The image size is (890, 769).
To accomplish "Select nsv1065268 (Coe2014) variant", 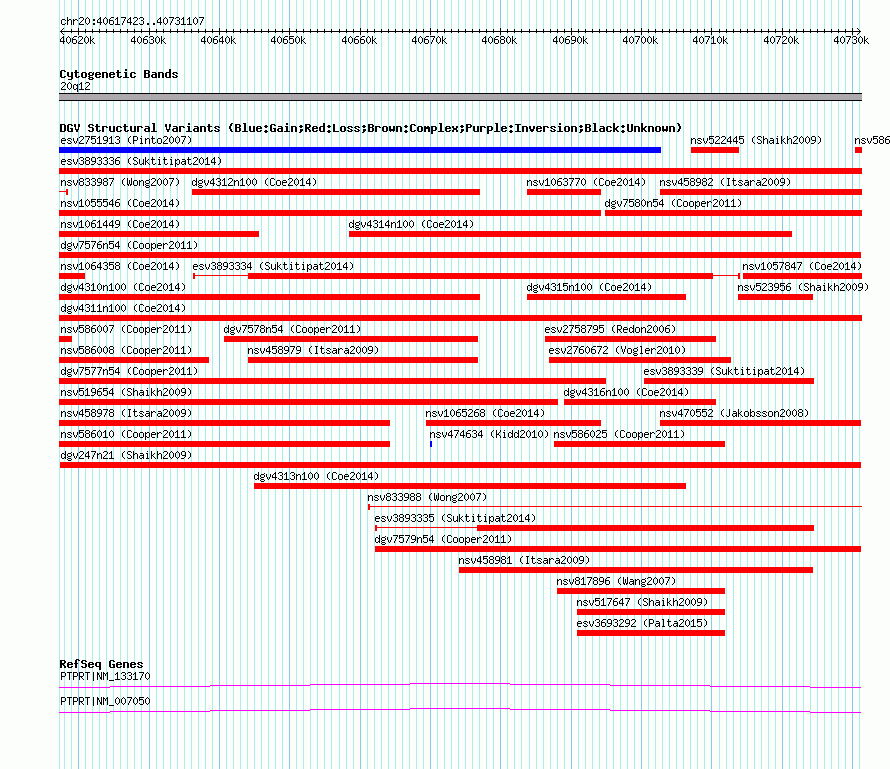I will click(x=485, y=413).
